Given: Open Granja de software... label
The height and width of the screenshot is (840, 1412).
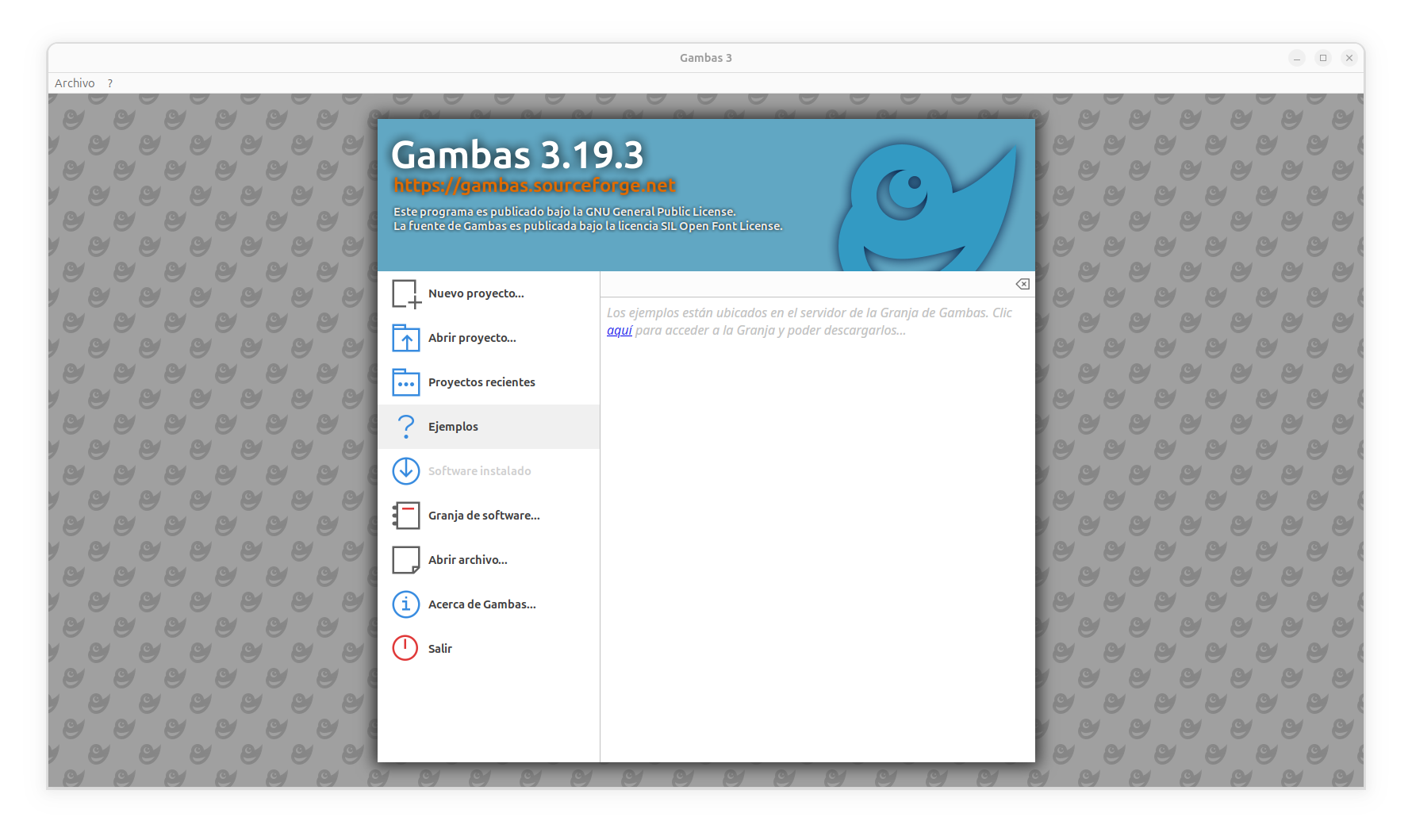Looking at the screenshot, I should [484, 516].
